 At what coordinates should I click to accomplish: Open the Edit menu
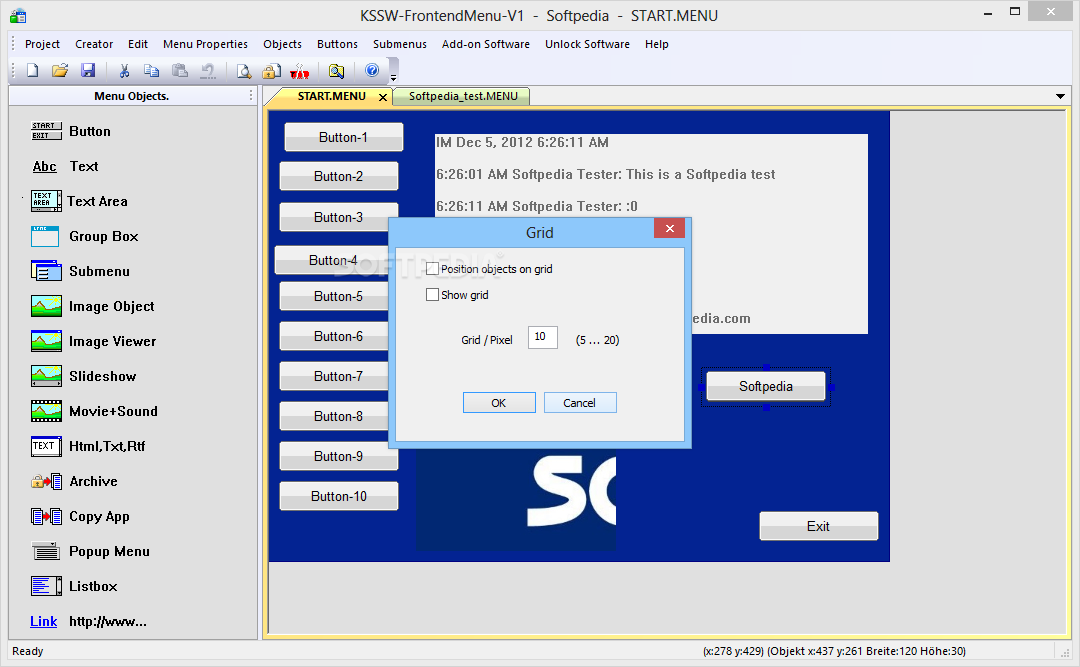138,44
